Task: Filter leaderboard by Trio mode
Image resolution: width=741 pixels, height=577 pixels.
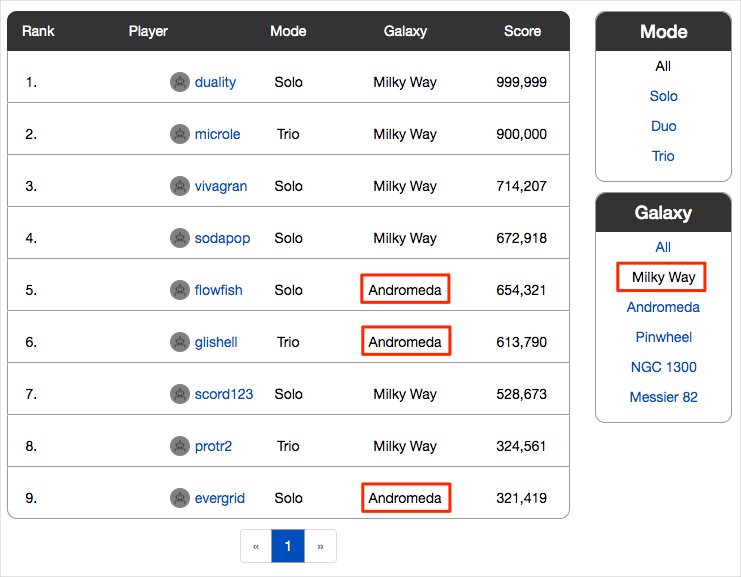Action: tap(663, 156)
